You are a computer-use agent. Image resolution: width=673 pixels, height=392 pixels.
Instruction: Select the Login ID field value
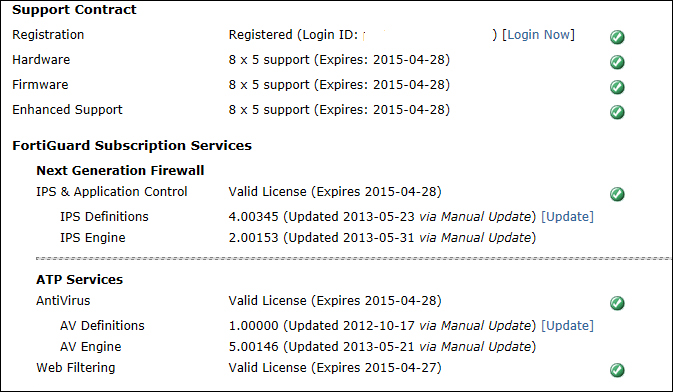[x=426, y=35]
